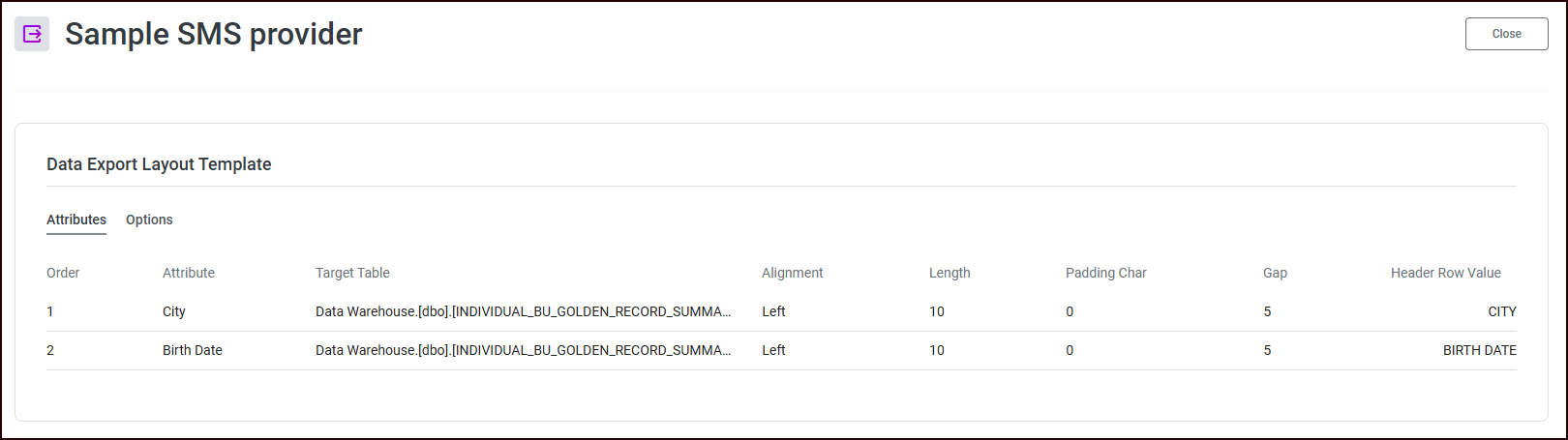Click the Sample SMS provider title
Screen dimensions: 1568x440
tap(213, 34)
